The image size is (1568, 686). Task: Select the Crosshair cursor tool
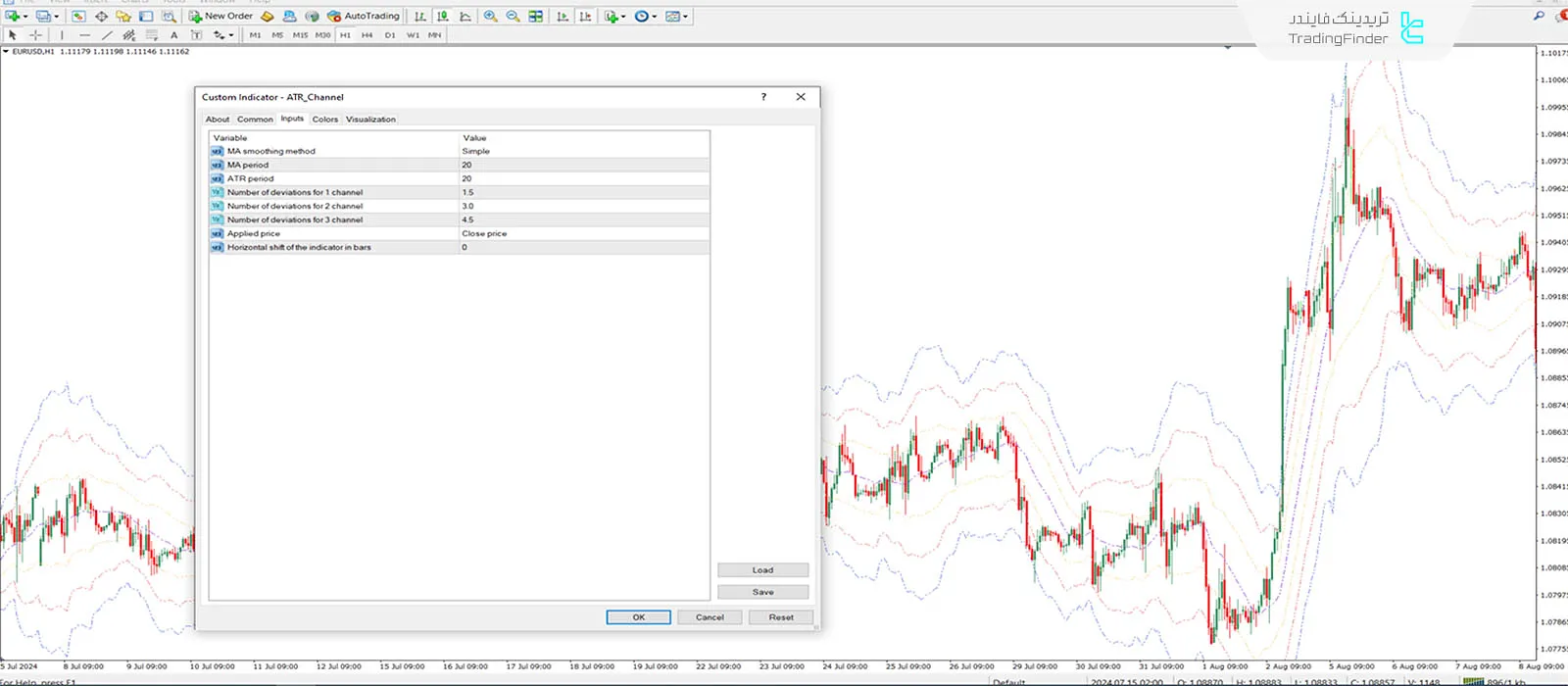(35, 35)
